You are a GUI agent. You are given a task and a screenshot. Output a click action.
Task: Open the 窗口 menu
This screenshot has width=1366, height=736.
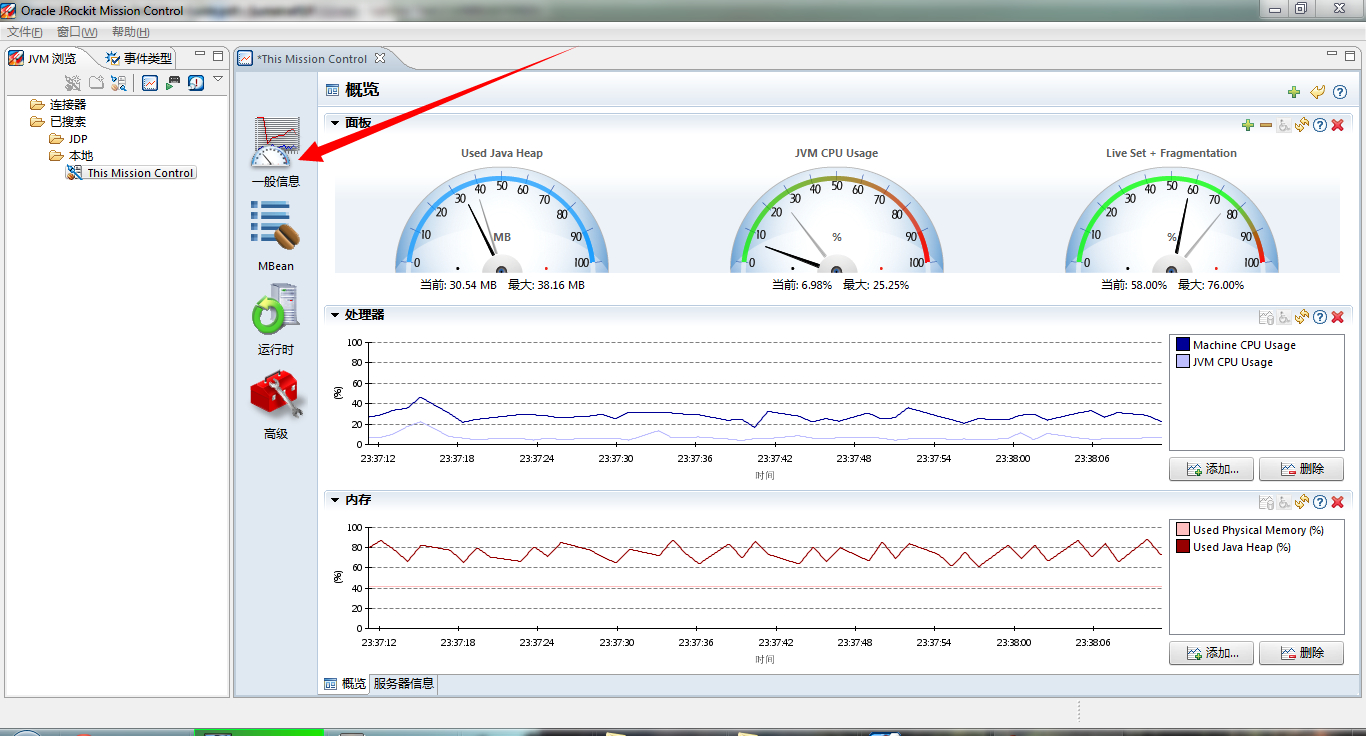(77, 32)
